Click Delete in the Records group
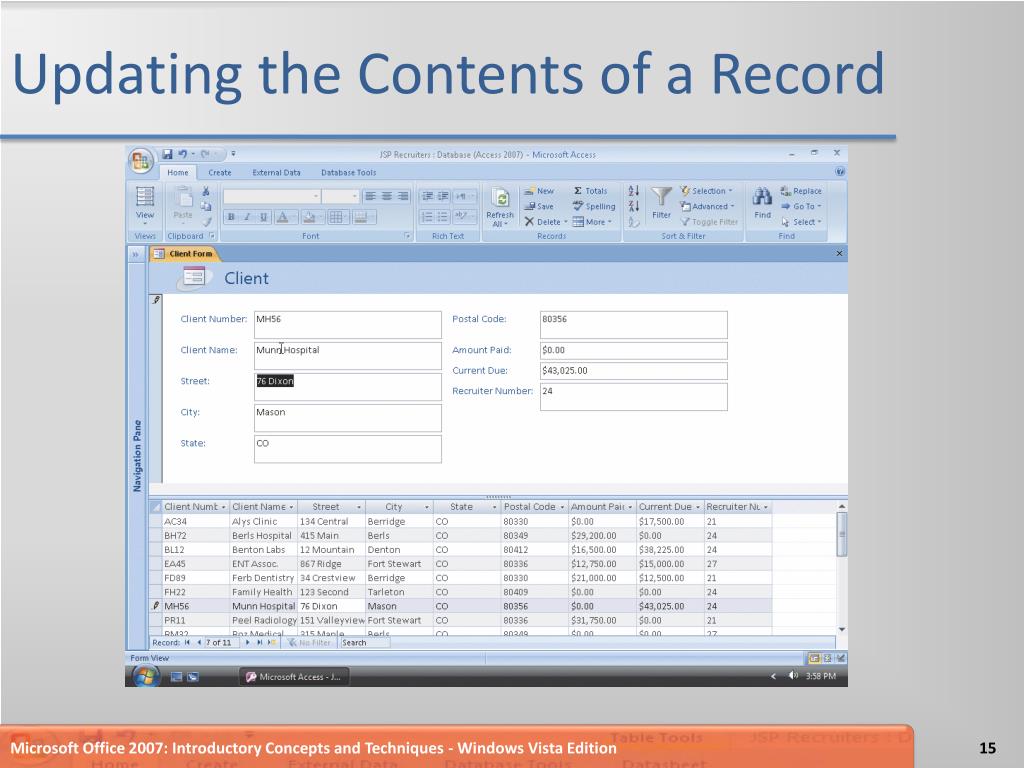The image size is (1024, 768). point(546,222)
